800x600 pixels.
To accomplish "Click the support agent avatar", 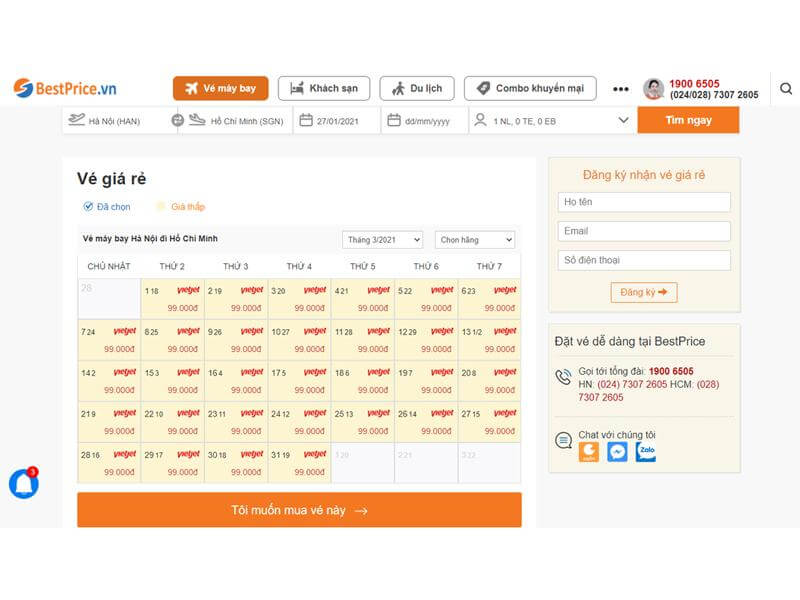I will (x=653, y=89).
